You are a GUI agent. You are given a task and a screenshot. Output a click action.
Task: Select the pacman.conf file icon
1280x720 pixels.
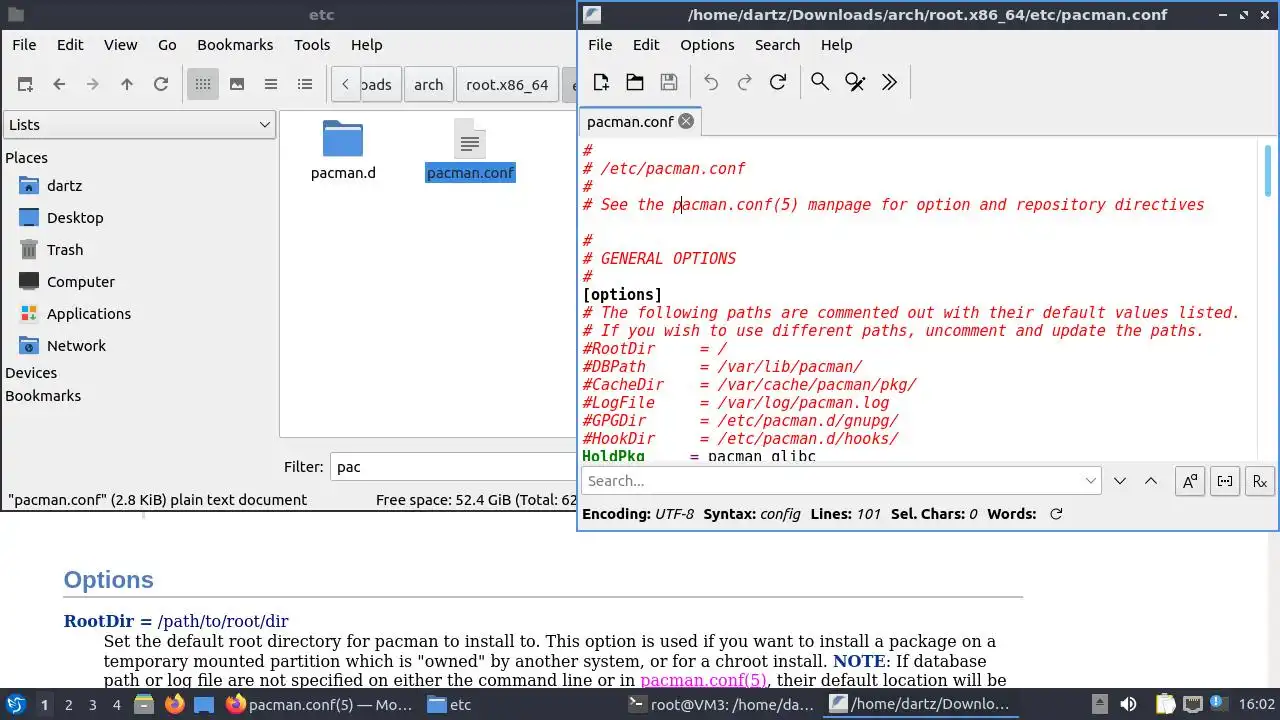coord(470,139)
